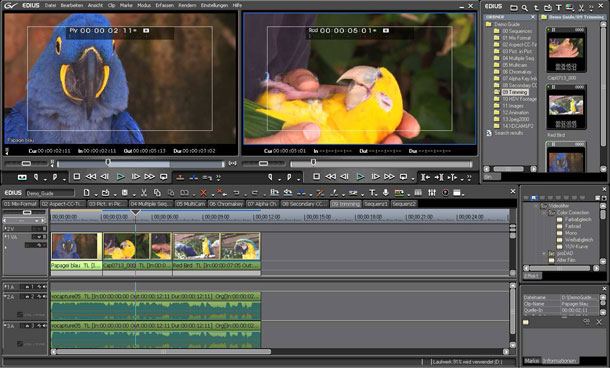Open the audio mixer sliders icon
The image size is (610, 368).
(x=432, y=193)
